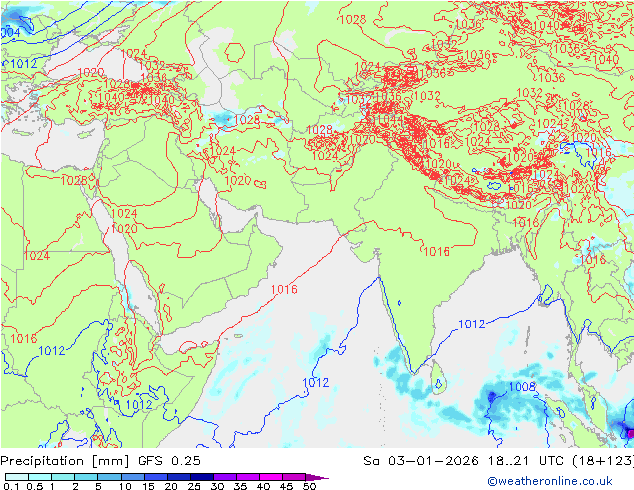Click the 10–15 mm legend color swatch

click(x=132, y=477)
